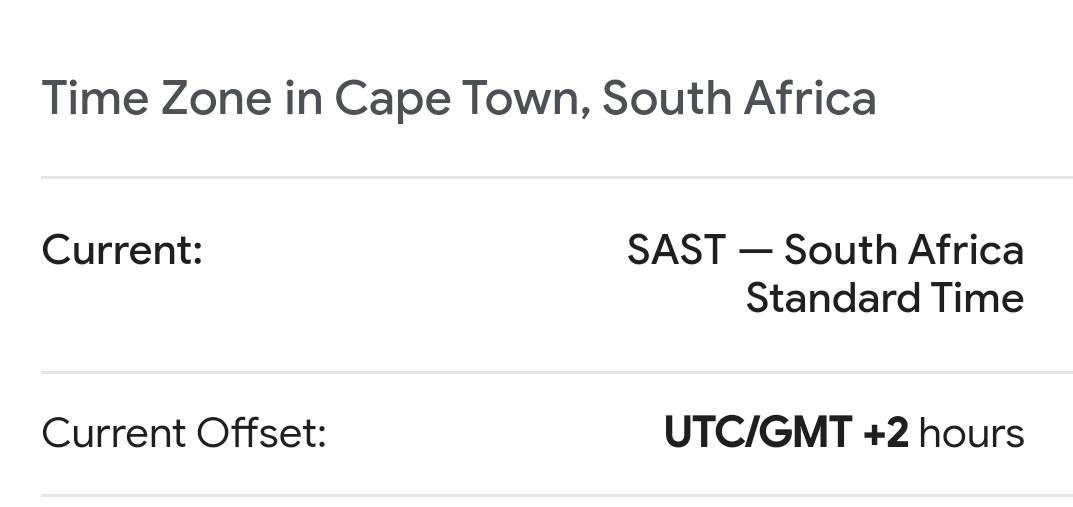
Task: Click "Time Zone" at start of heading
Action: (156, 99)
